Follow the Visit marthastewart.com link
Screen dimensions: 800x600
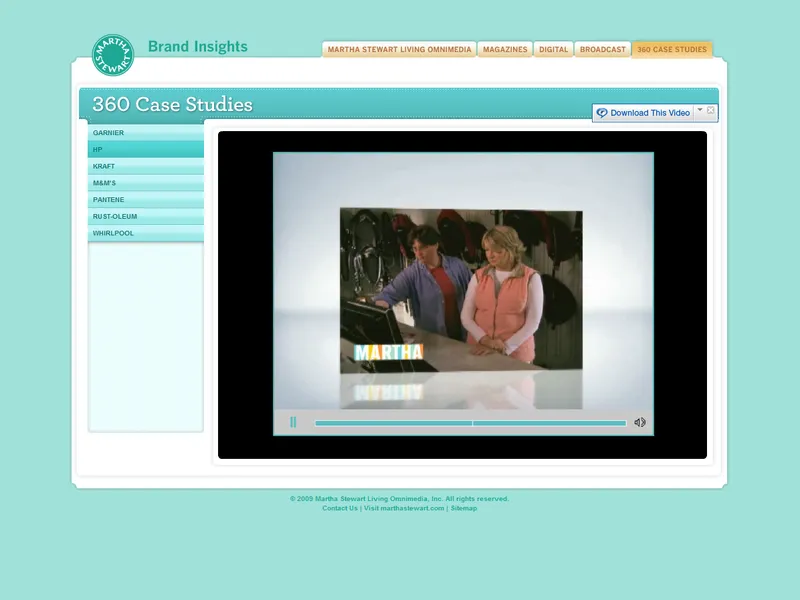404,508
